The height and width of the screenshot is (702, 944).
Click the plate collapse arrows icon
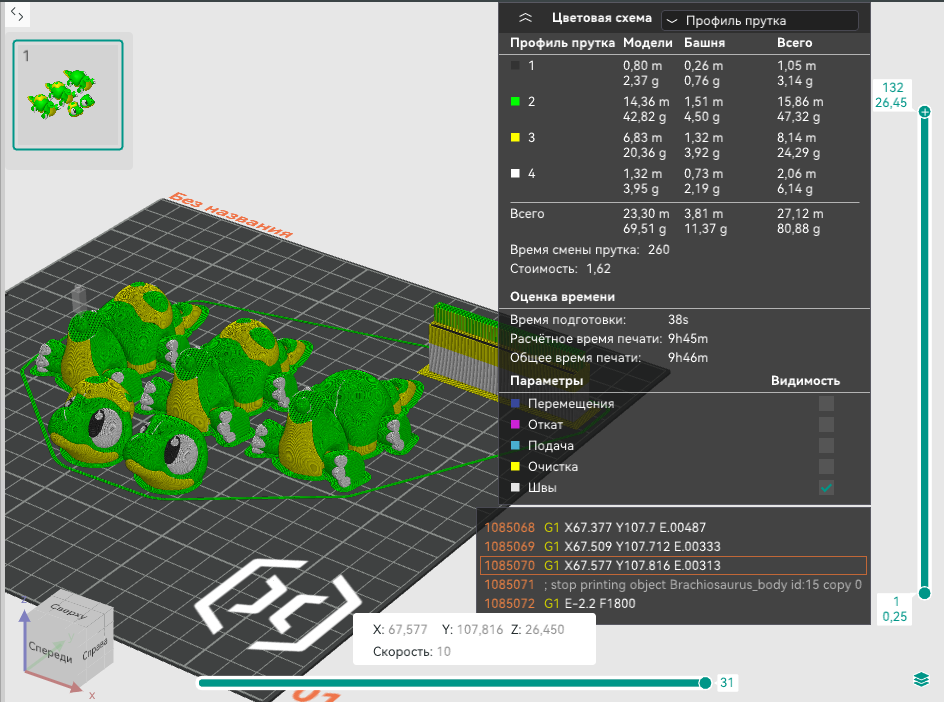(x=17, y=14)
